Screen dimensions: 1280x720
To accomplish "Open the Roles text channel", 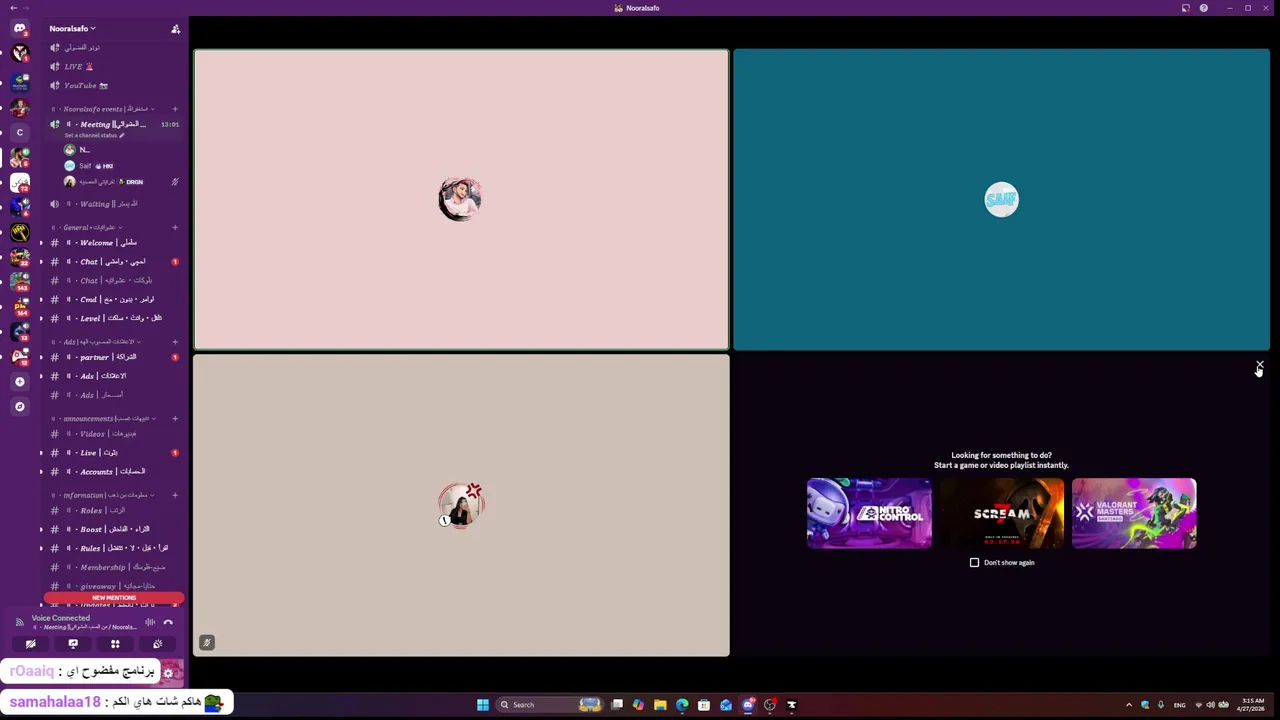I will point(113,510).
